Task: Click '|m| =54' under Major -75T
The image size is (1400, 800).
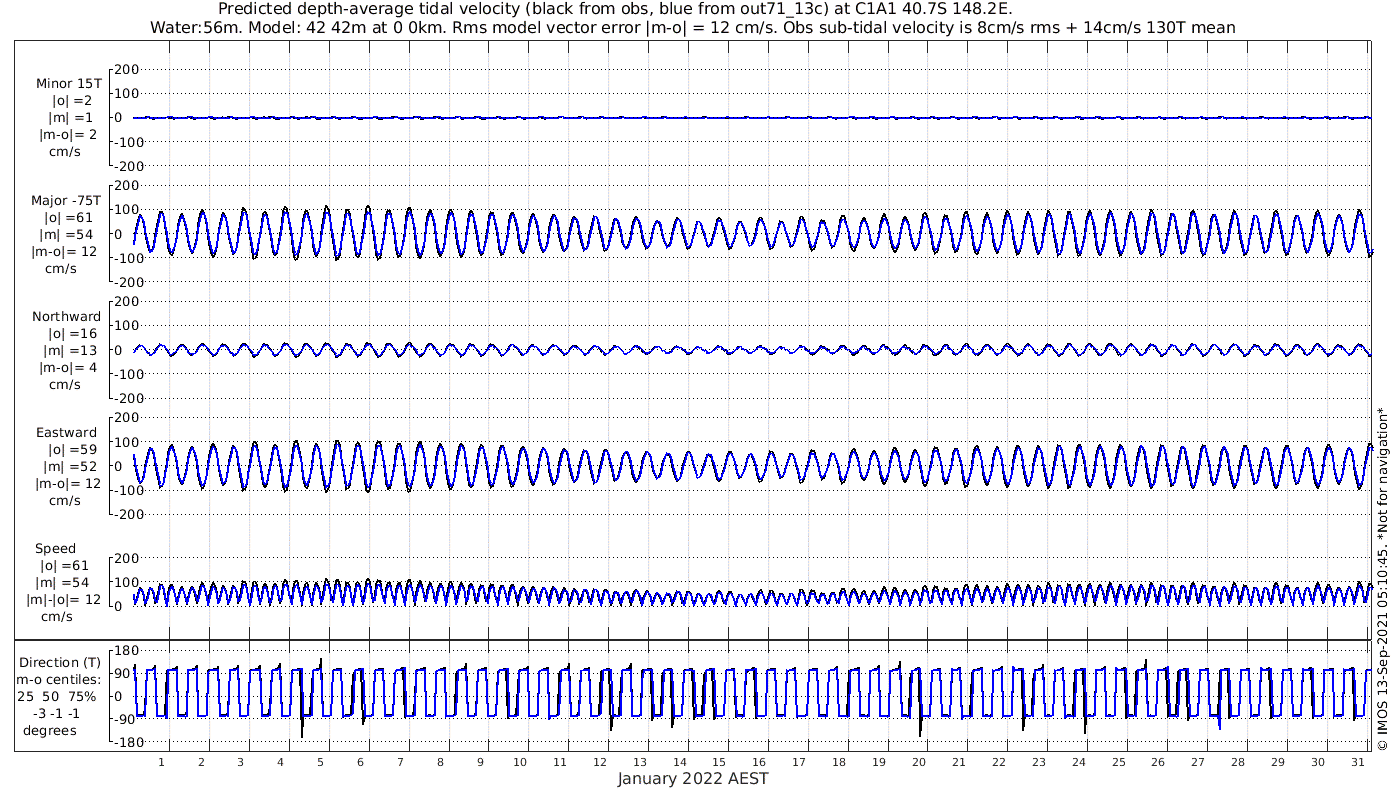Action: click(69, 235)
